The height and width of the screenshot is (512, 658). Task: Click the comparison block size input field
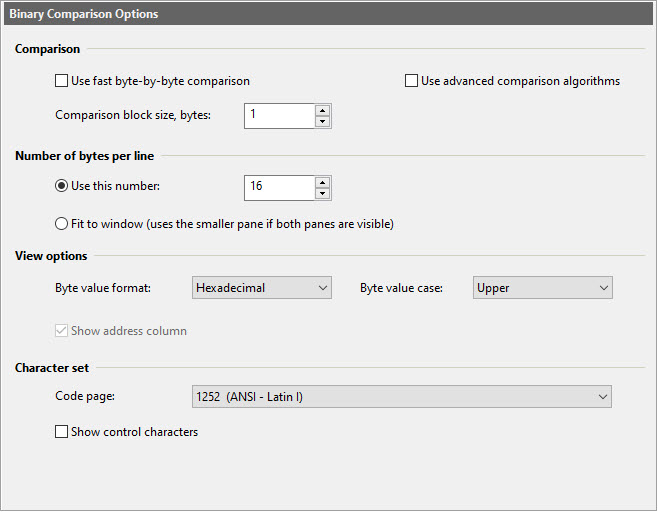(x=279, y=115)
